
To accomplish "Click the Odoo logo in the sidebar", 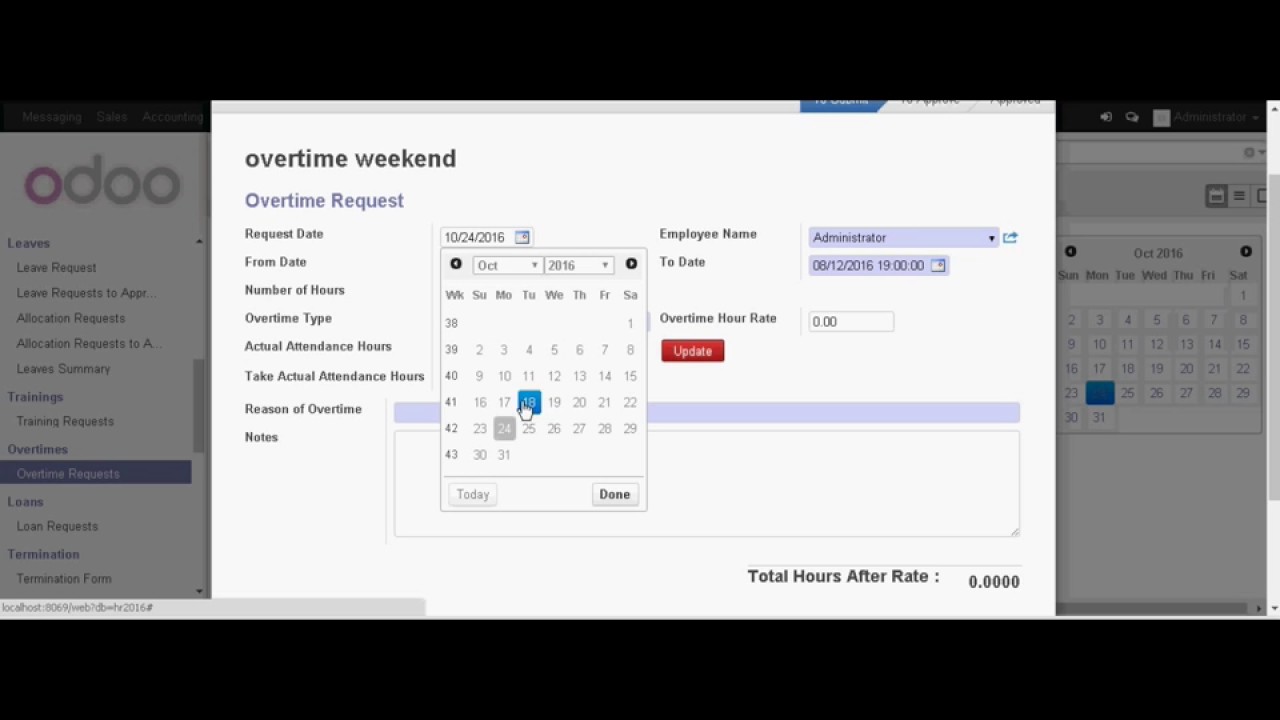I will [103, 184].
